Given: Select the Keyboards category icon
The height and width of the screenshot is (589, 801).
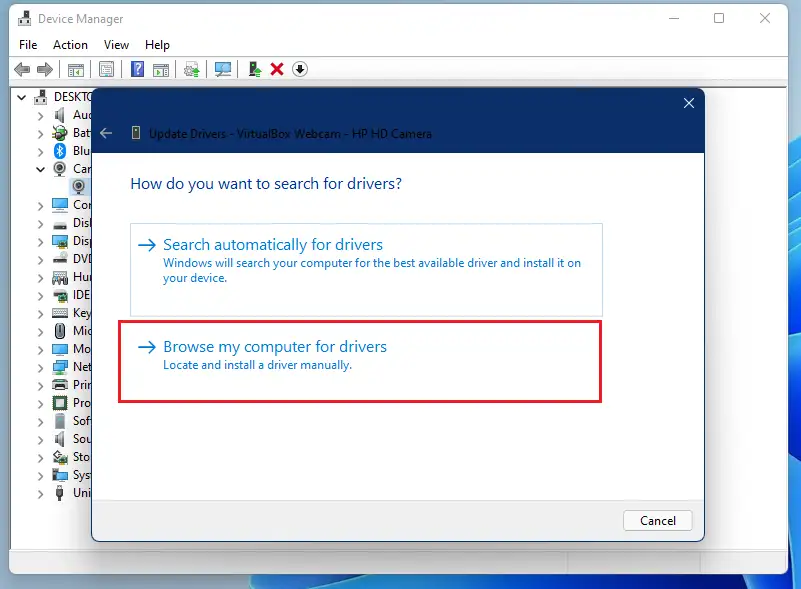Looking at the screenshot, I should pos(60,313).
